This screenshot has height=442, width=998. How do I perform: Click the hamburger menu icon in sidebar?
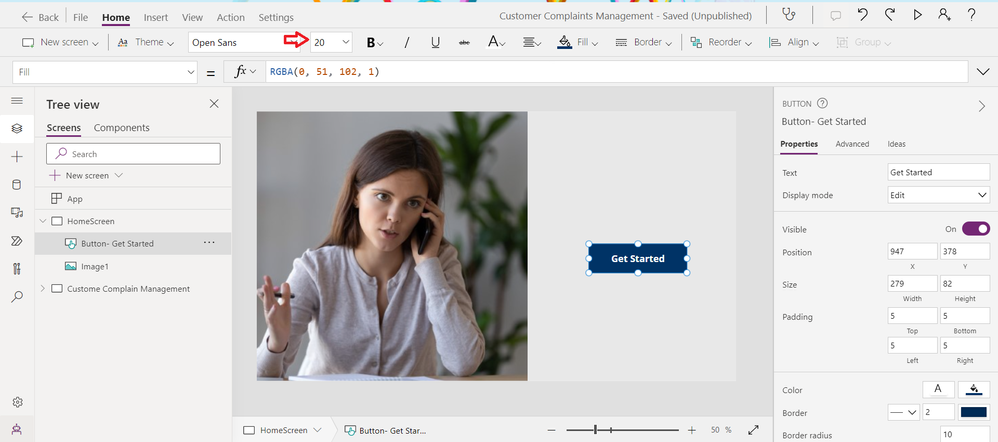pos(17,101)
